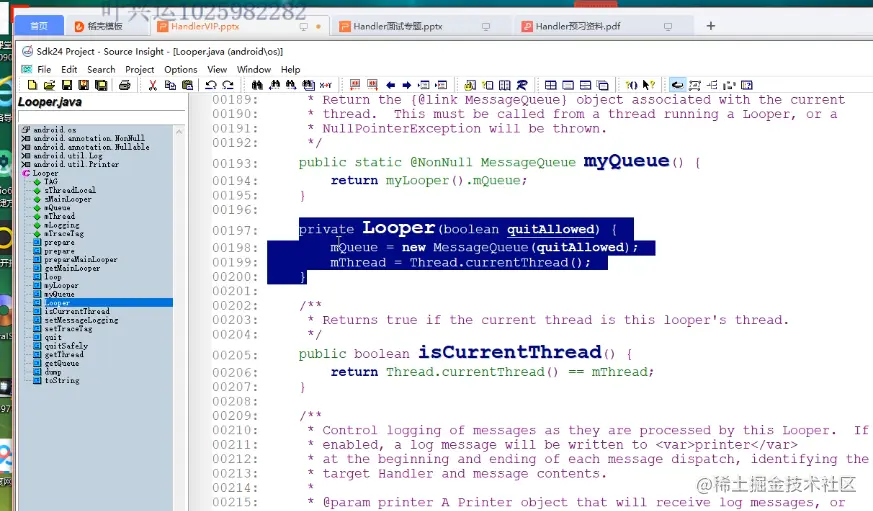The height and width of the screenshot is (511, 873).
Task: Open the Project menu
Action: [x=140, y=70]
